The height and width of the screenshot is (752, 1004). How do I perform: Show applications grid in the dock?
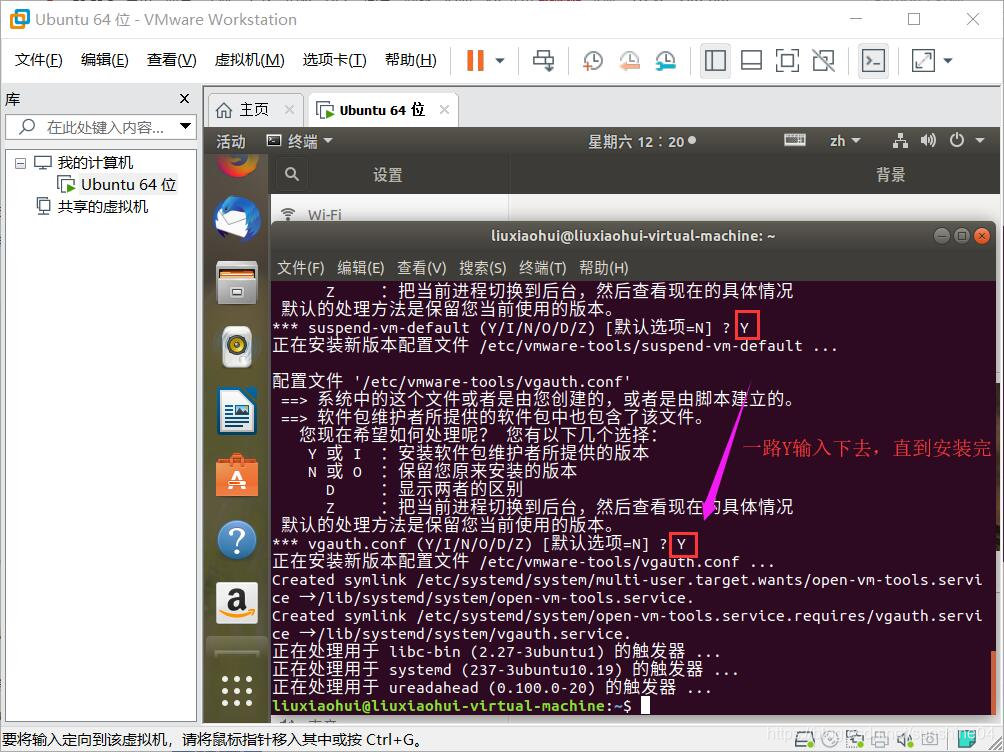pos(237,691)
